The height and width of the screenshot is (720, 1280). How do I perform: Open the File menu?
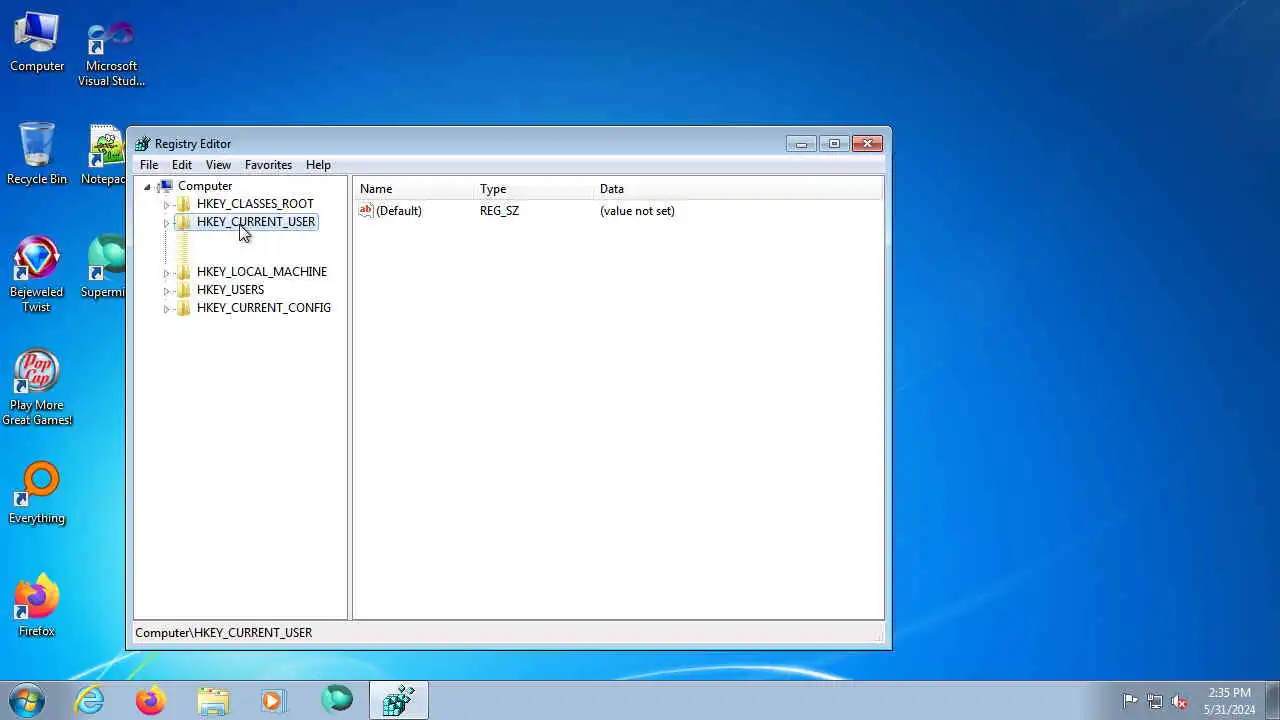149,165
